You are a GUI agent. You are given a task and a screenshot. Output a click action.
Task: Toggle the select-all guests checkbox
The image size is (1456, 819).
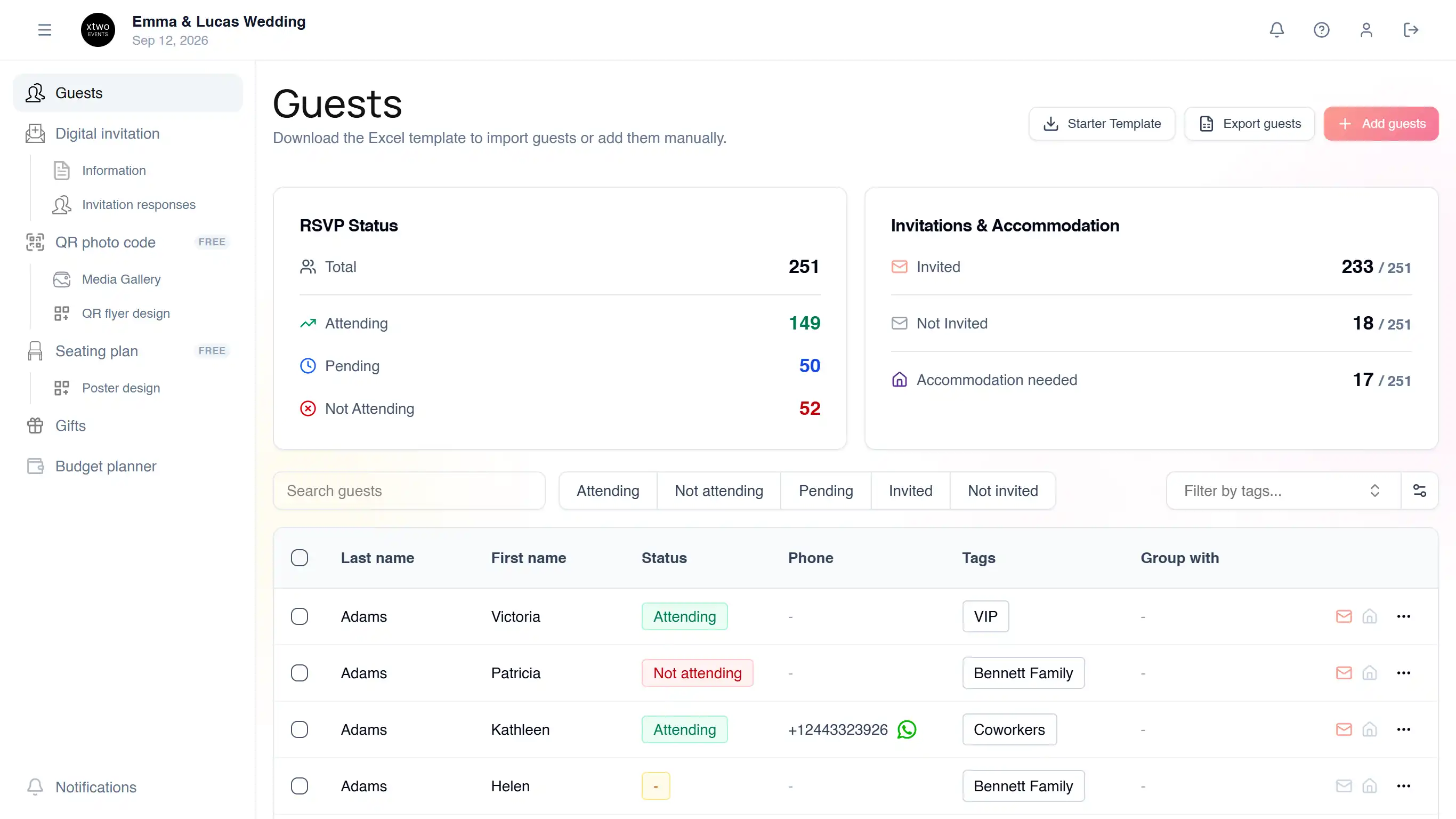[x=299, y=558]
